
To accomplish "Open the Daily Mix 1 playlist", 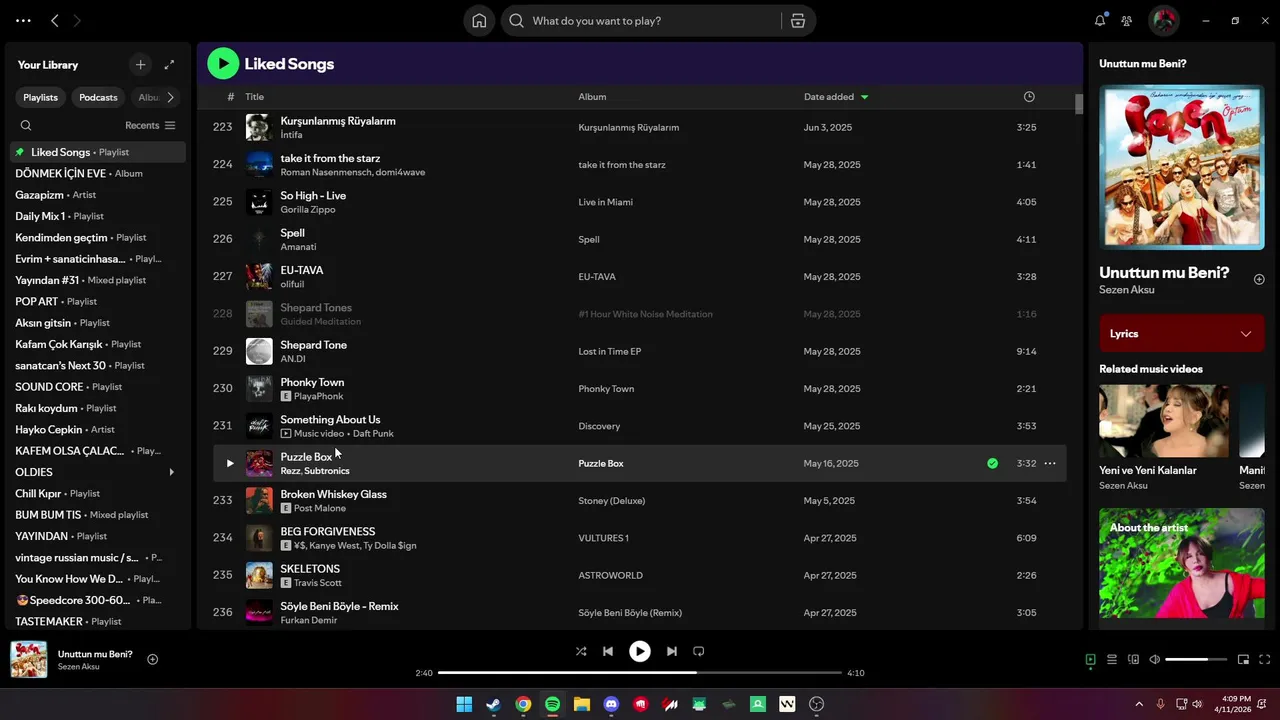I will pyautogui.click(x=98, y=216).
